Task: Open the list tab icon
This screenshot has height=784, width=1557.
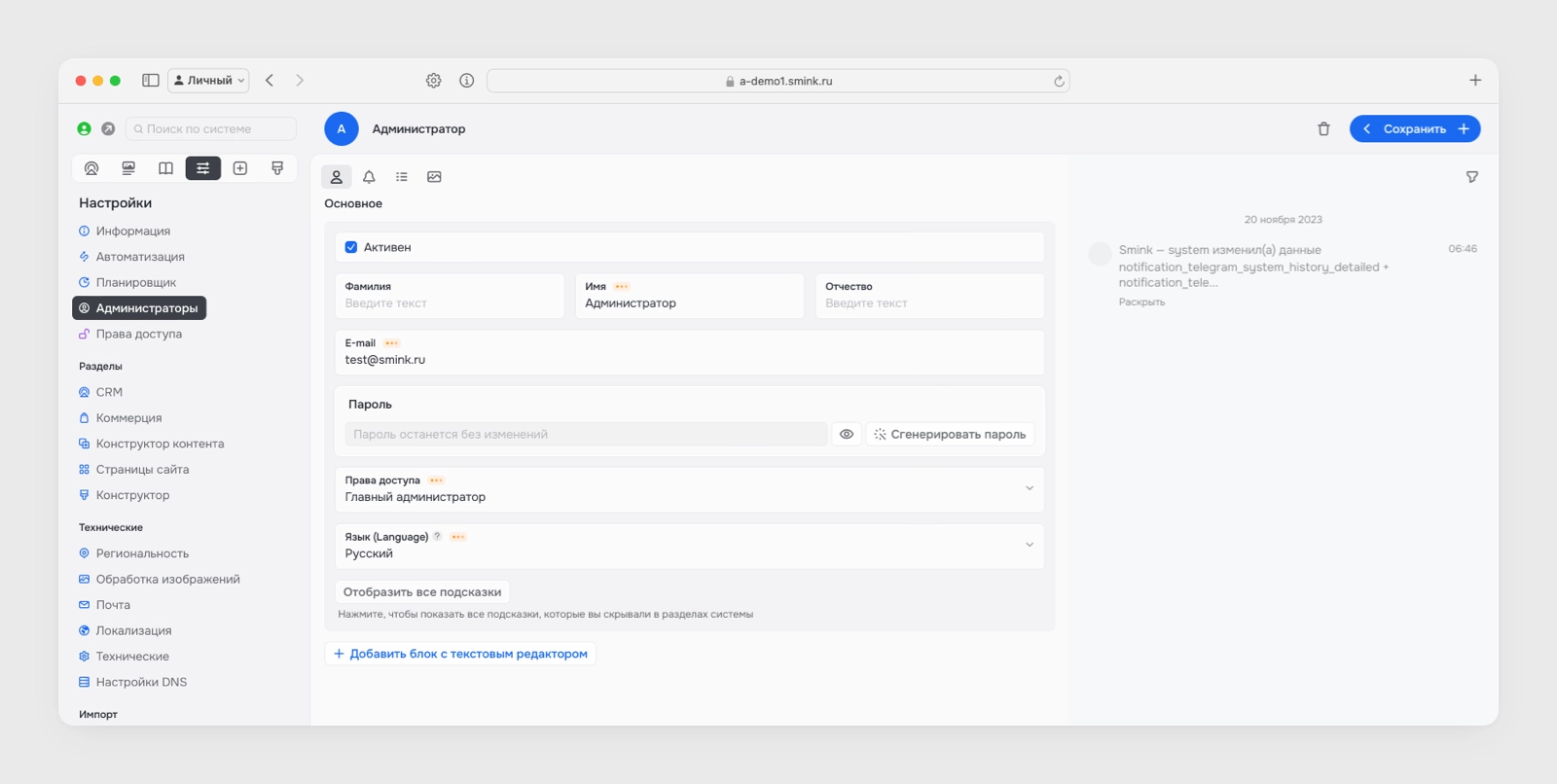Action: pos(402,177)
